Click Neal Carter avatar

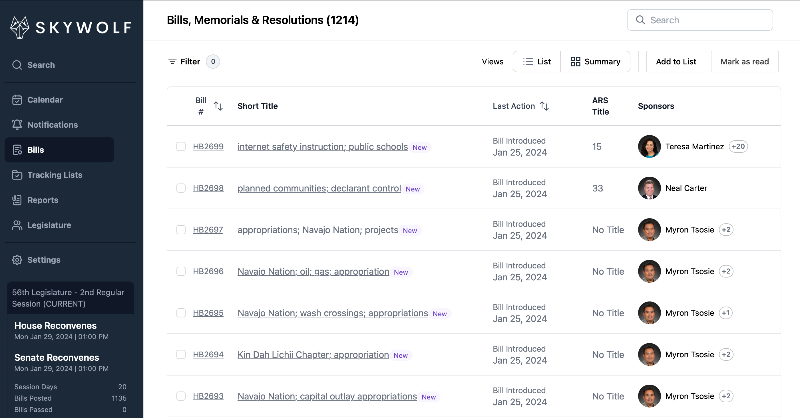649,188
